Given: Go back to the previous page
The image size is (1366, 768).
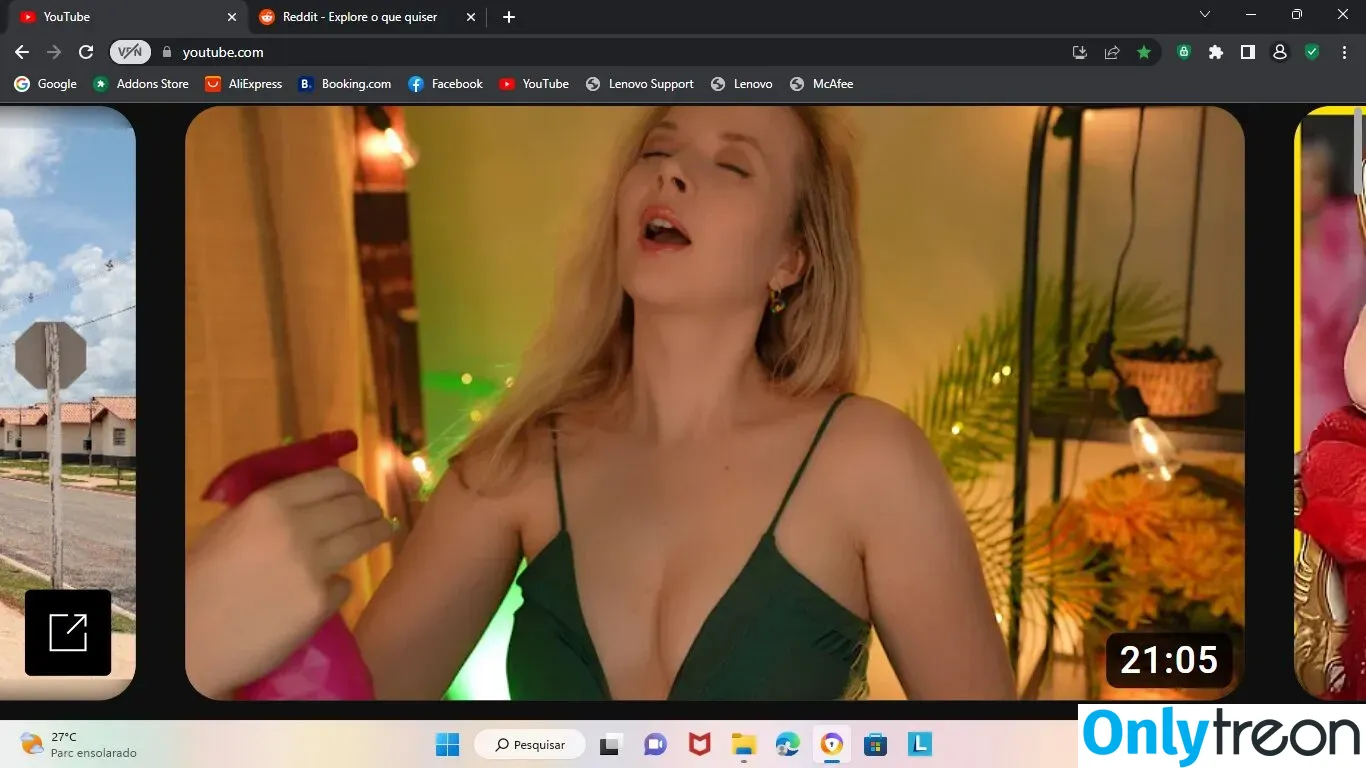Looking at the screenshot, I should (x=22, y=52).
